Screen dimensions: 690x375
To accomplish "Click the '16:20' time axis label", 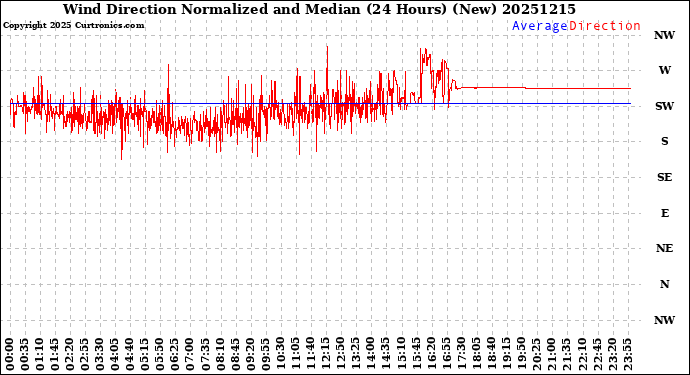I will pyautogui.click(x=431, y=355).
